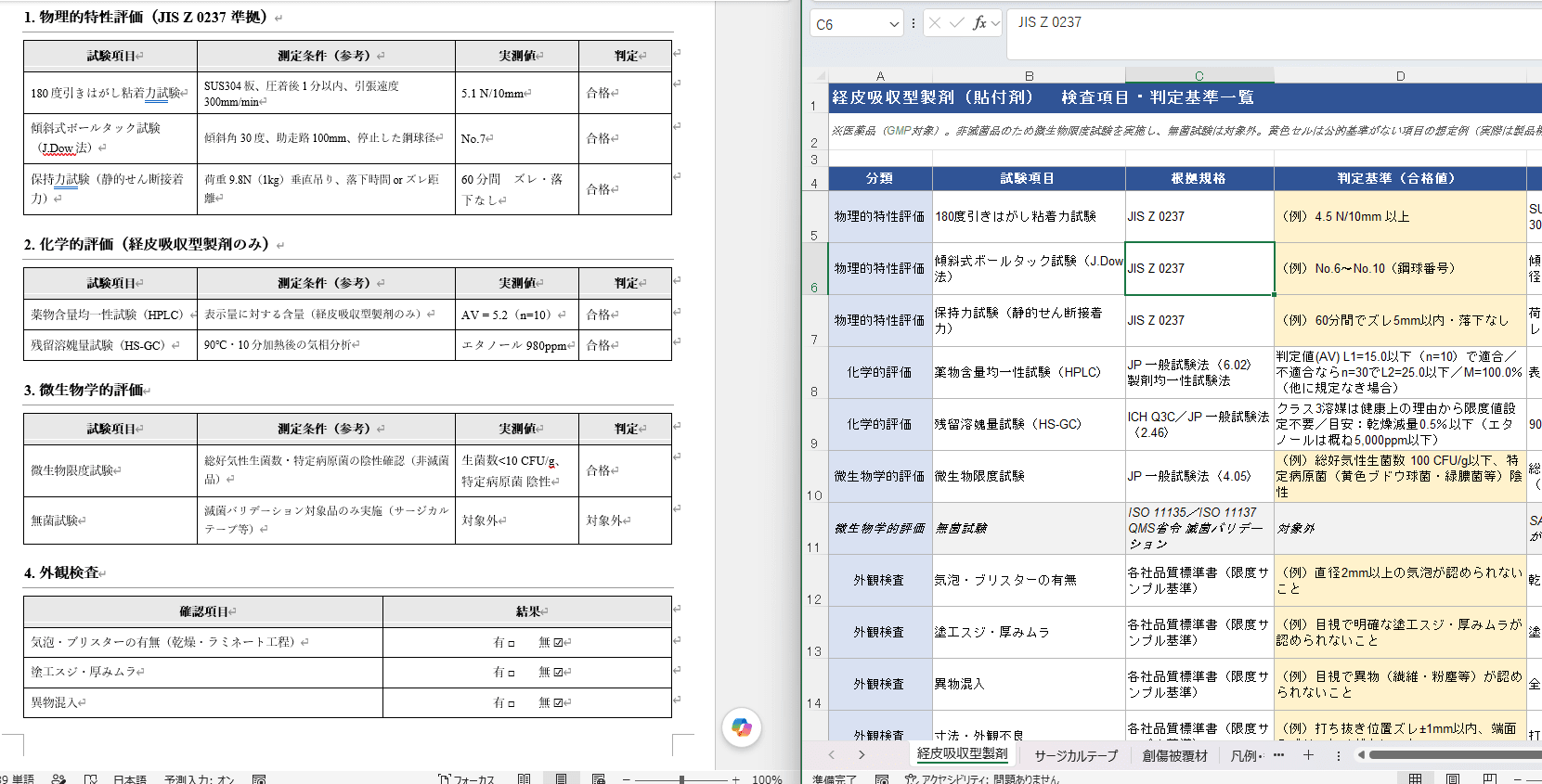Switch to the 創傷被覆材 sheet tab

(x=1175, y=755)
